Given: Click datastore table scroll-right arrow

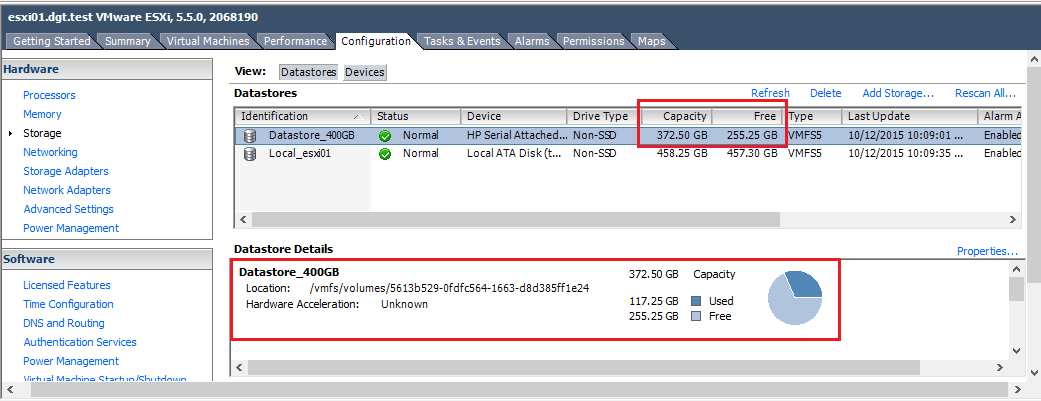Looking at the screenshot, I should click(1012, 219).
